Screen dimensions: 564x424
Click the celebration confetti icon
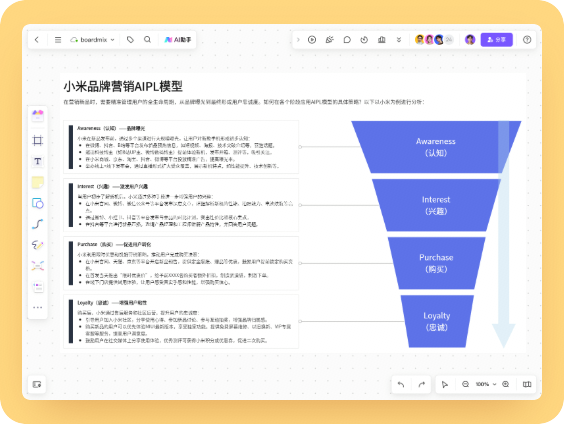(x=329, y=40)
